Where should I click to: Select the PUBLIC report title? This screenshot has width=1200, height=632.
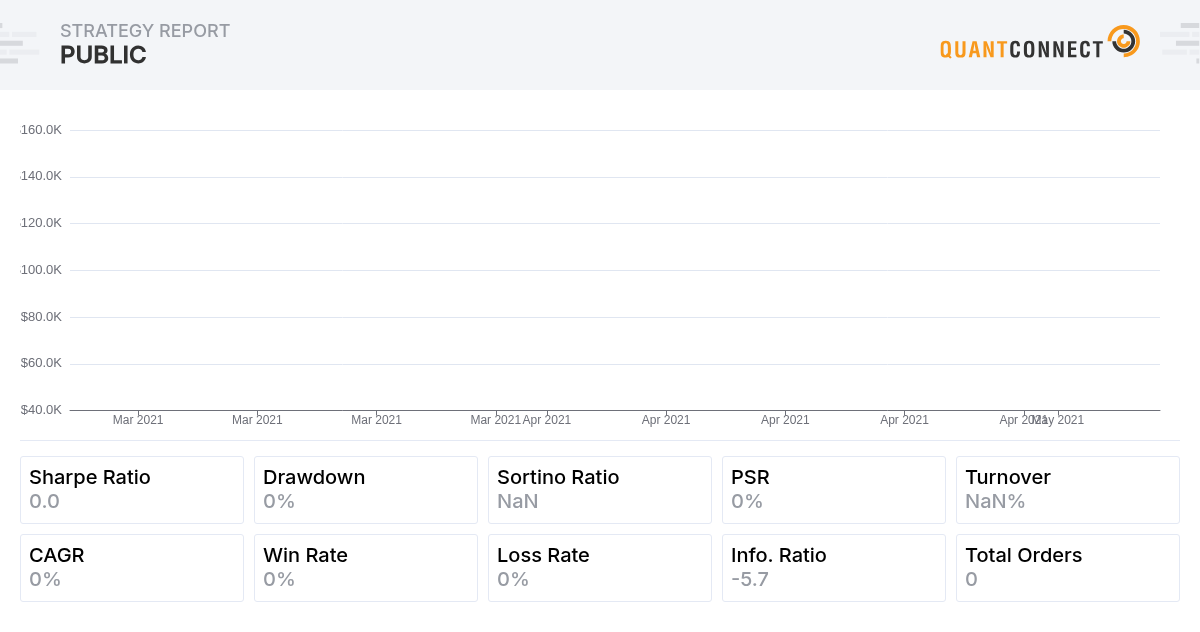click(x=104, y=55)
